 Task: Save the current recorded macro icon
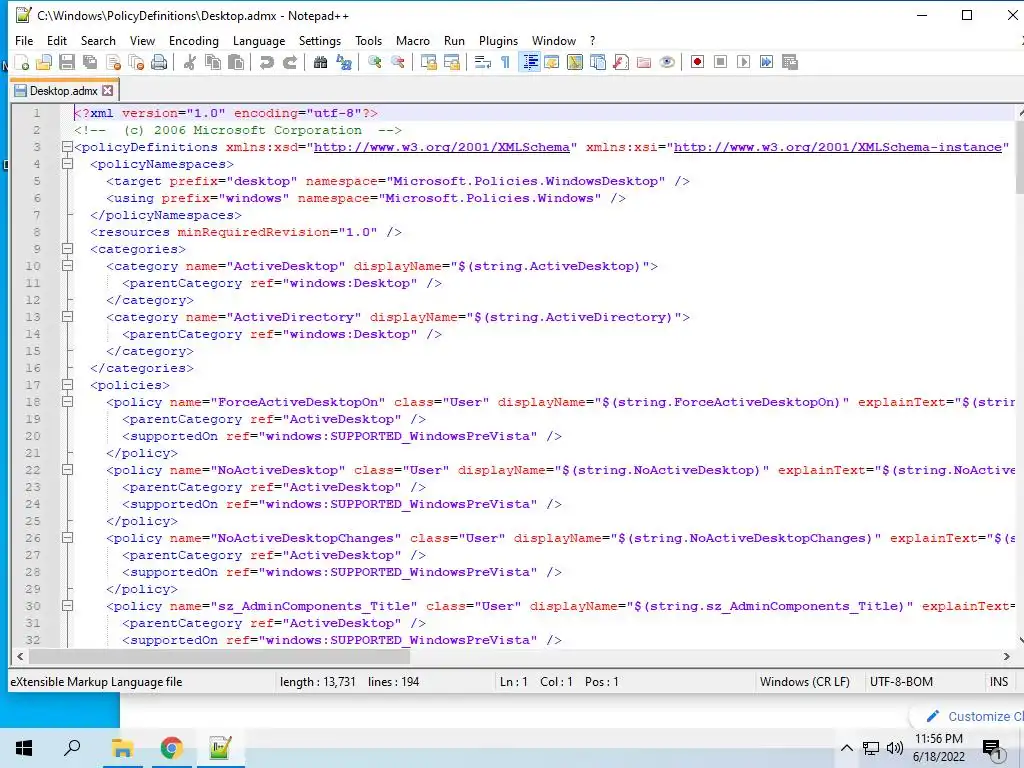click(x=790, y=62)
